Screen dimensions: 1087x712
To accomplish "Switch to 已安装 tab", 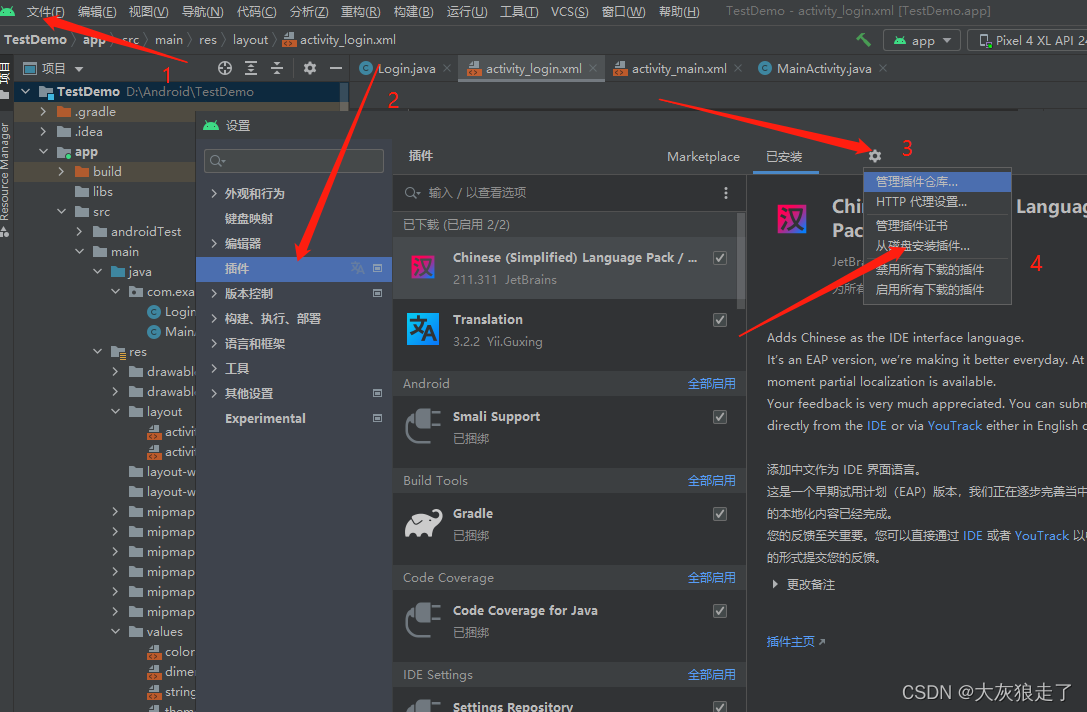I will 784,157.
